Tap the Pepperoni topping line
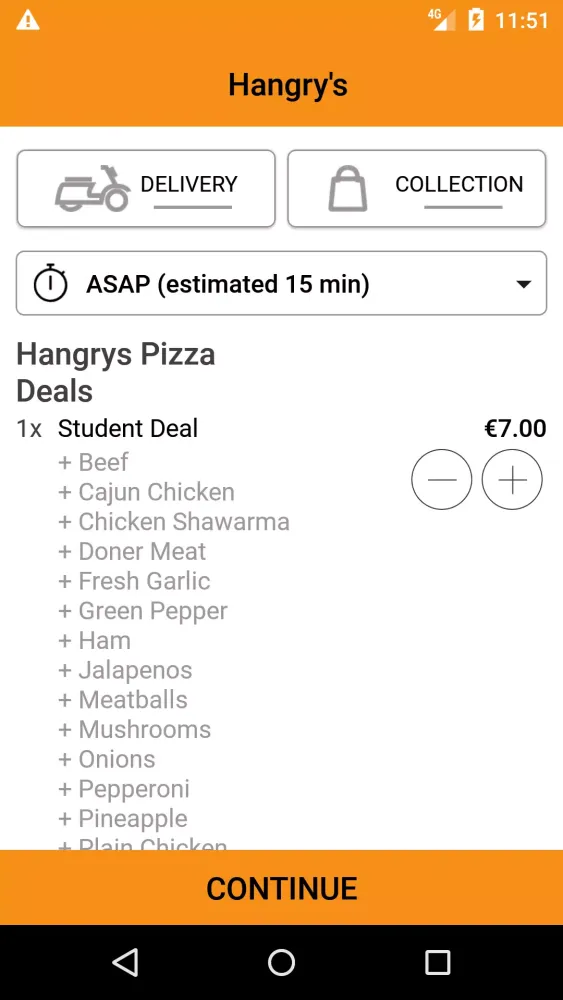The width and height of the screenshot is (563, 1000). click(x=124, y=789)
